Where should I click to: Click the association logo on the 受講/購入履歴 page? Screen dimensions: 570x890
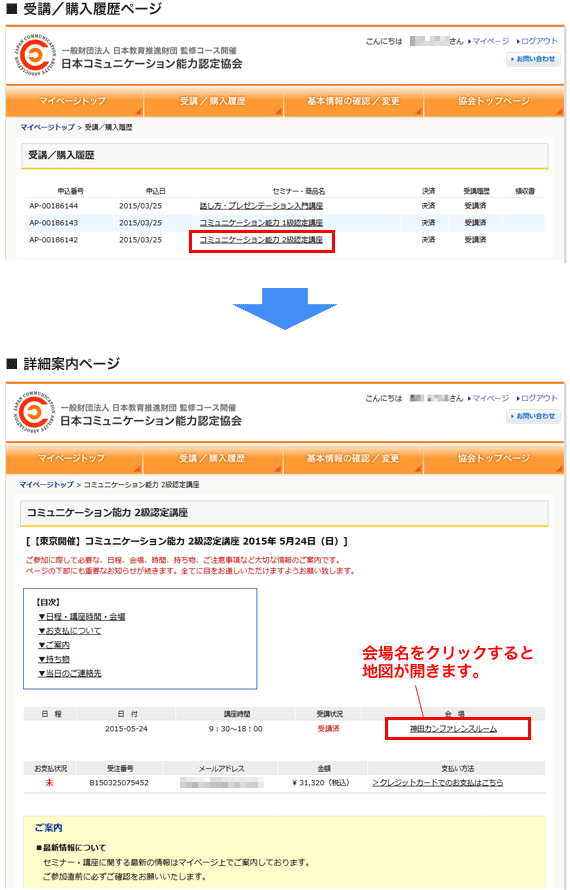(x=35, y=57)
